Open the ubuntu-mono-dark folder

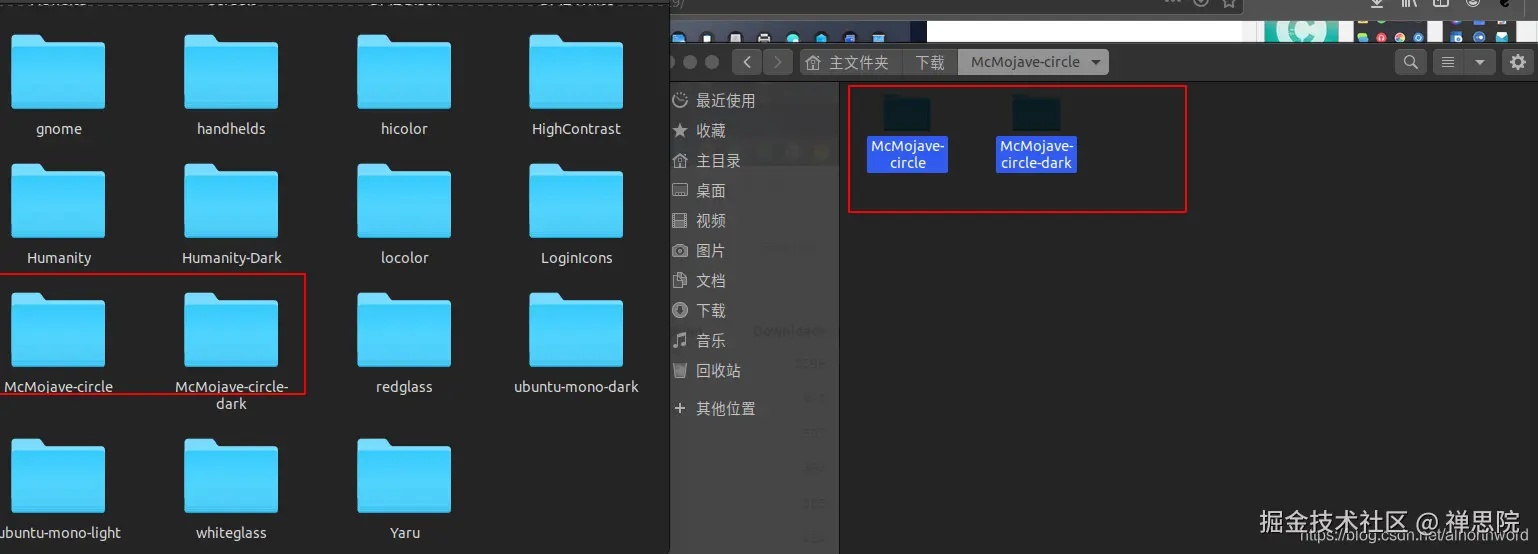[576, 343]
